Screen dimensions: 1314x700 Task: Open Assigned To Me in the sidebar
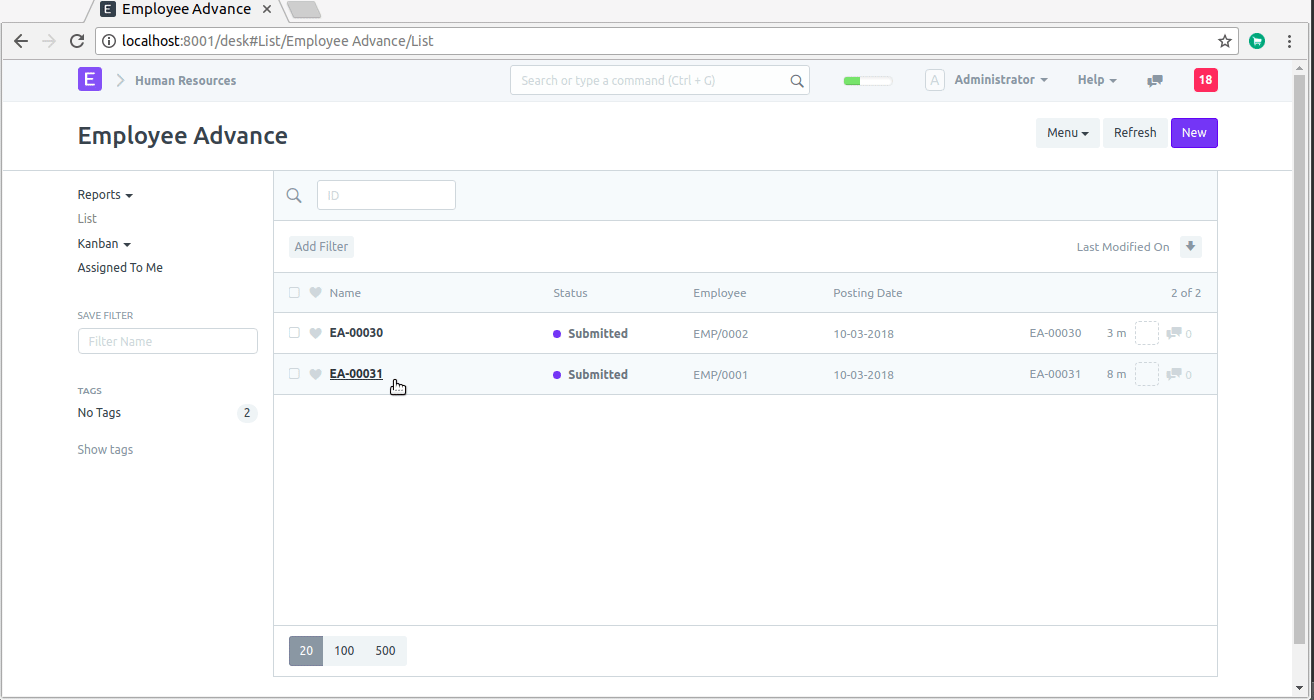pyautogui.click(x=120, y=268)
